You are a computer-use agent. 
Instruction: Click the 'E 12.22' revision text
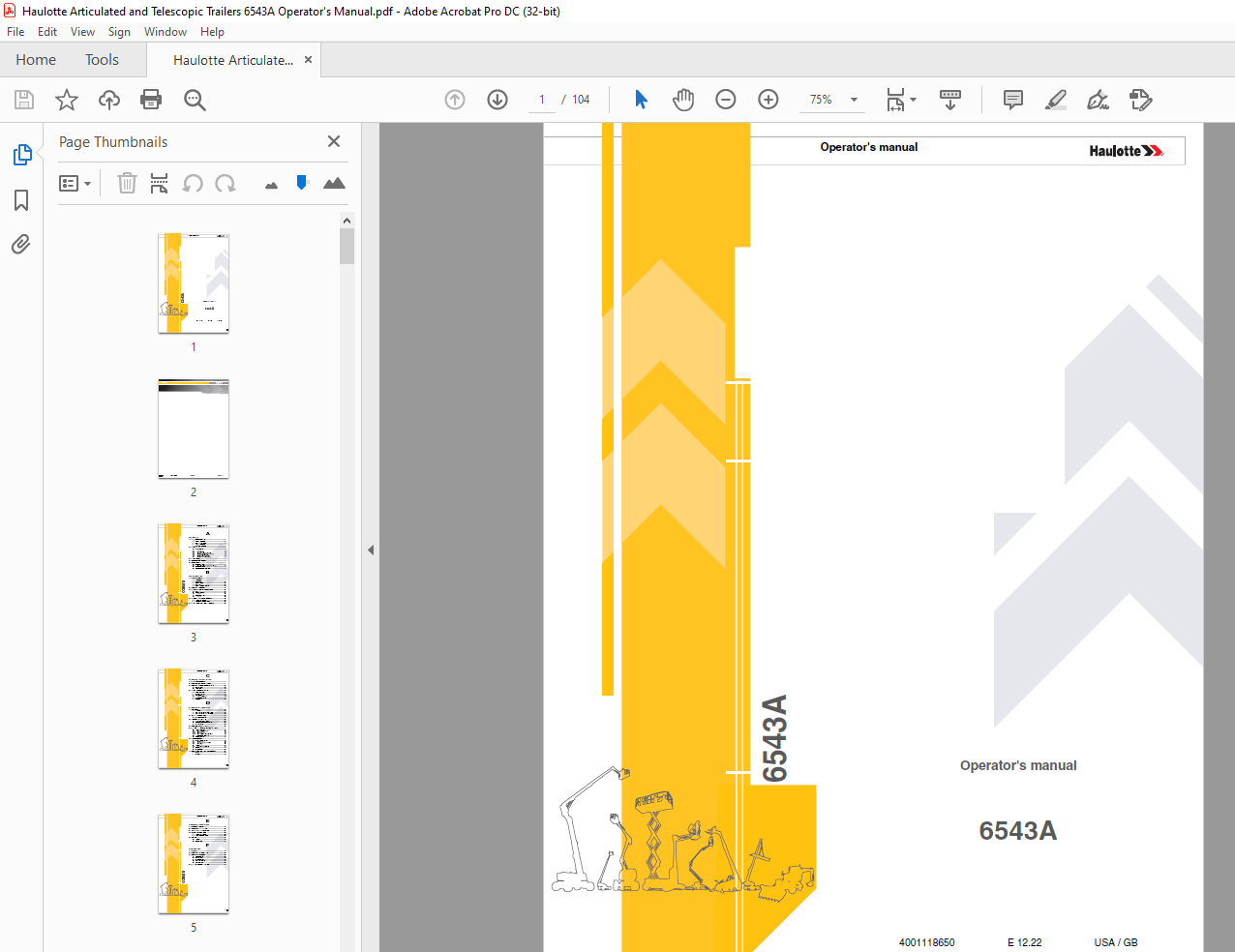click(1025, 942)
